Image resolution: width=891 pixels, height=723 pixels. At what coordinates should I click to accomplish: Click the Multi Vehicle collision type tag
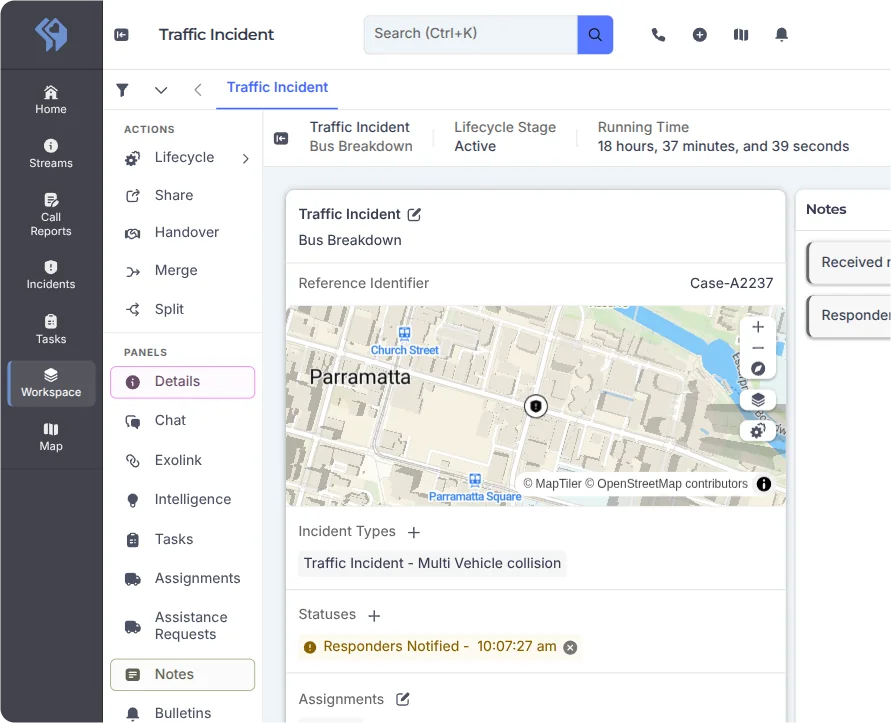point(432,563)
